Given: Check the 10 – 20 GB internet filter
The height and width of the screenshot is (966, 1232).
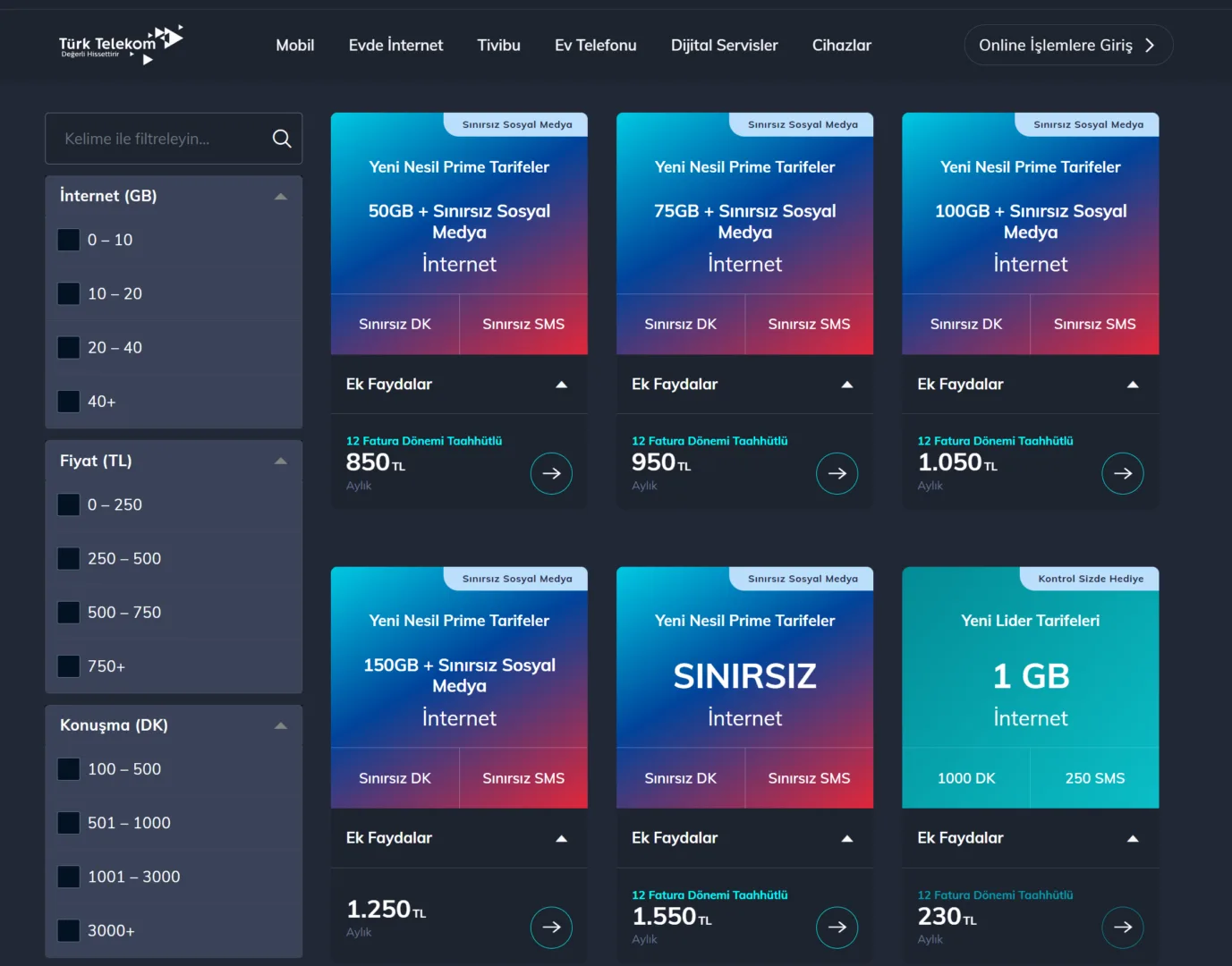Looking at the screenshot, I should coord(69,293).
